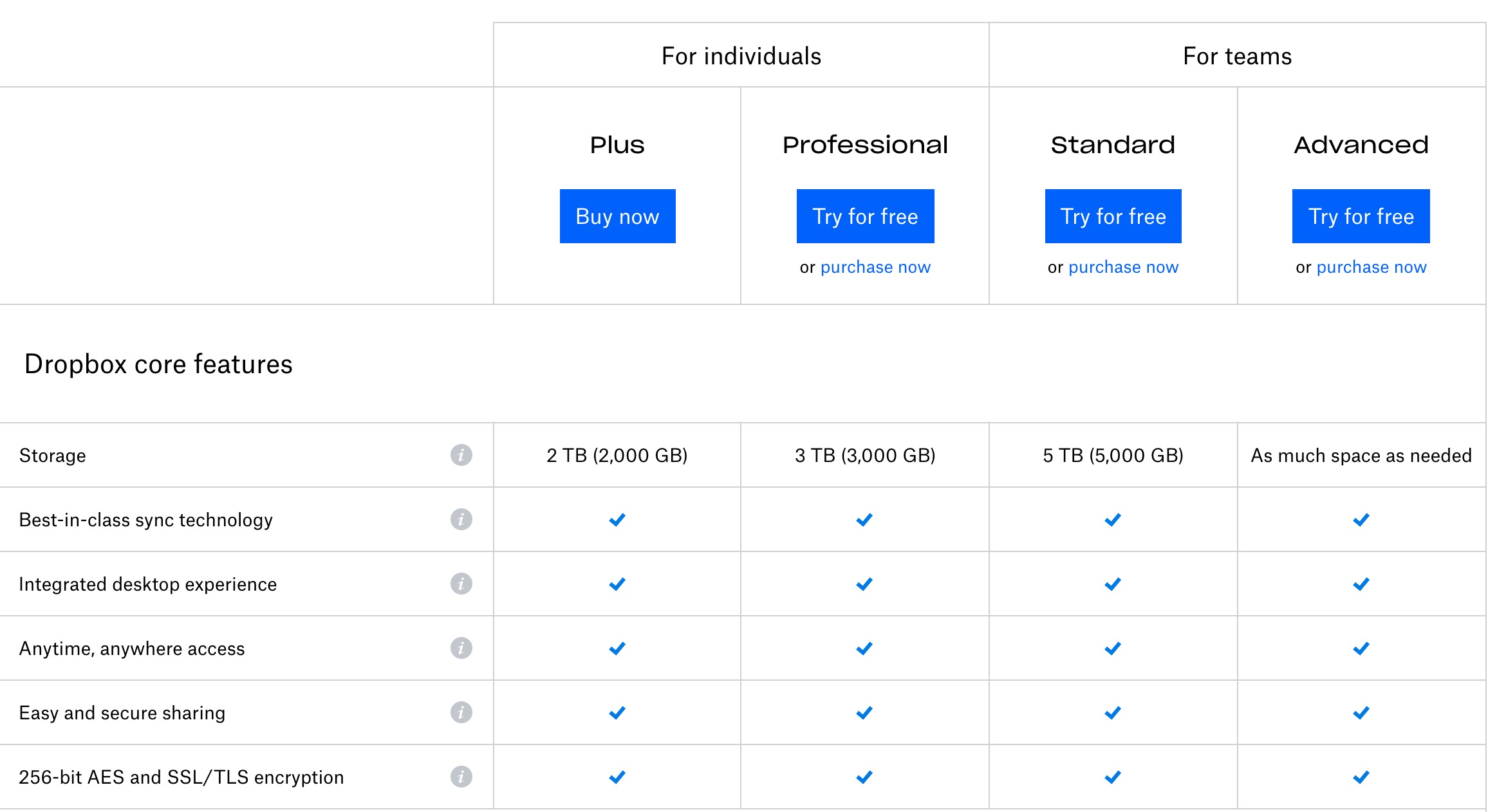Click Professional checkmark for Anytime, anywhere access
The image size is (1488, 812).
point(864,648)
